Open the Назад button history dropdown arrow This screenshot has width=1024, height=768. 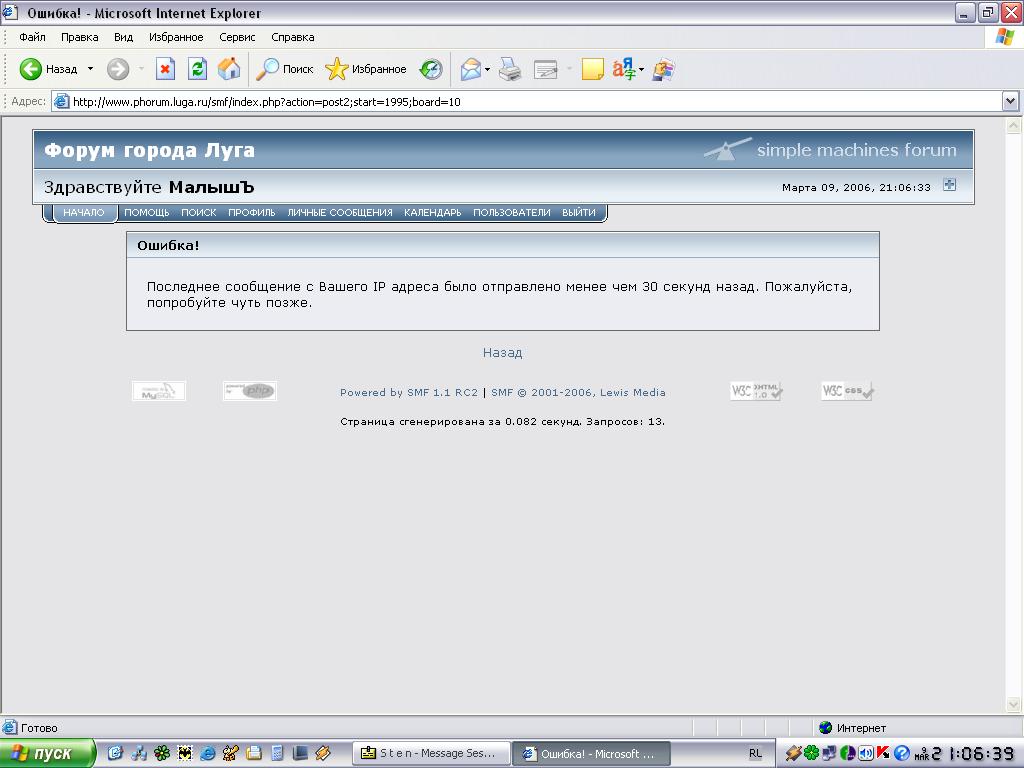(x=90, y=69)
